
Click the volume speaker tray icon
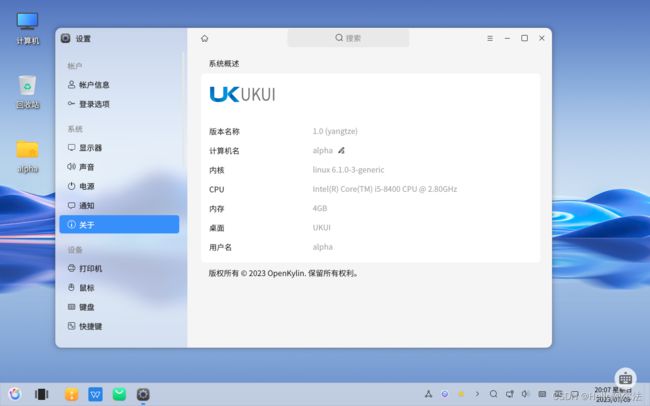525,394
